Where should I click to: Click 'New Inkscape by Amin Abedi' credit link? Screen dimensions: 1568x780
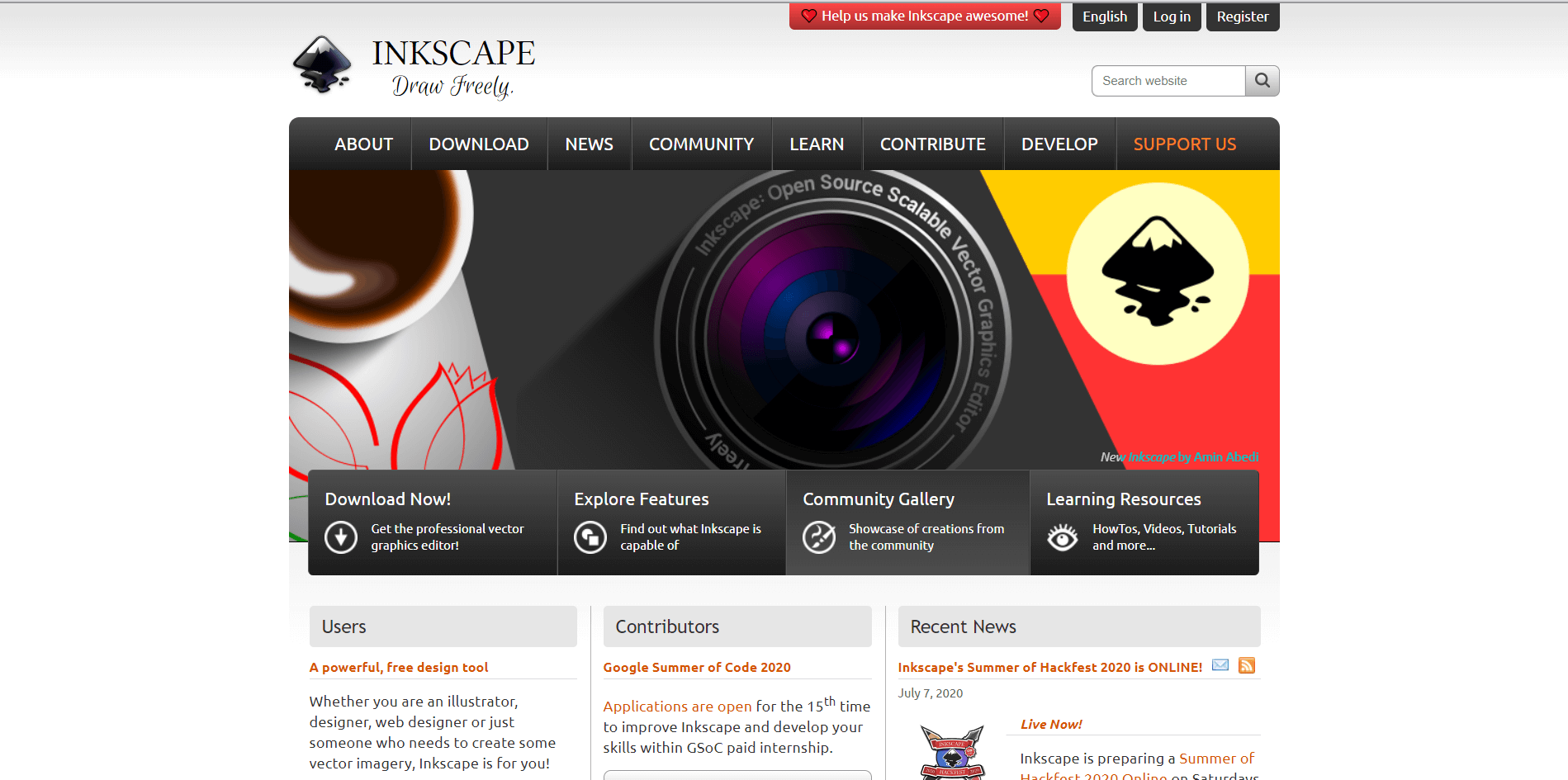[1179, 457]
